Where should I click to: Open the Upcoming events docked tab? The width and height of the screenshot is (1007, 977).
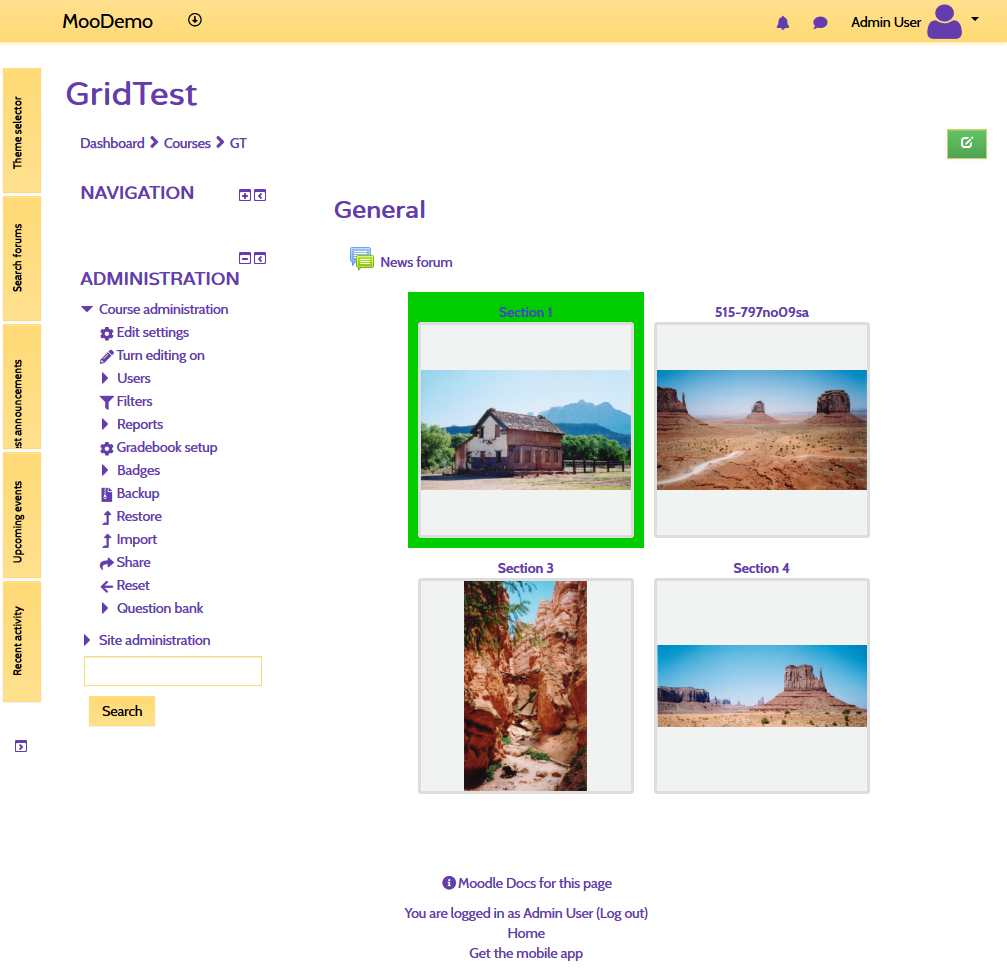(x=22, y=516)
